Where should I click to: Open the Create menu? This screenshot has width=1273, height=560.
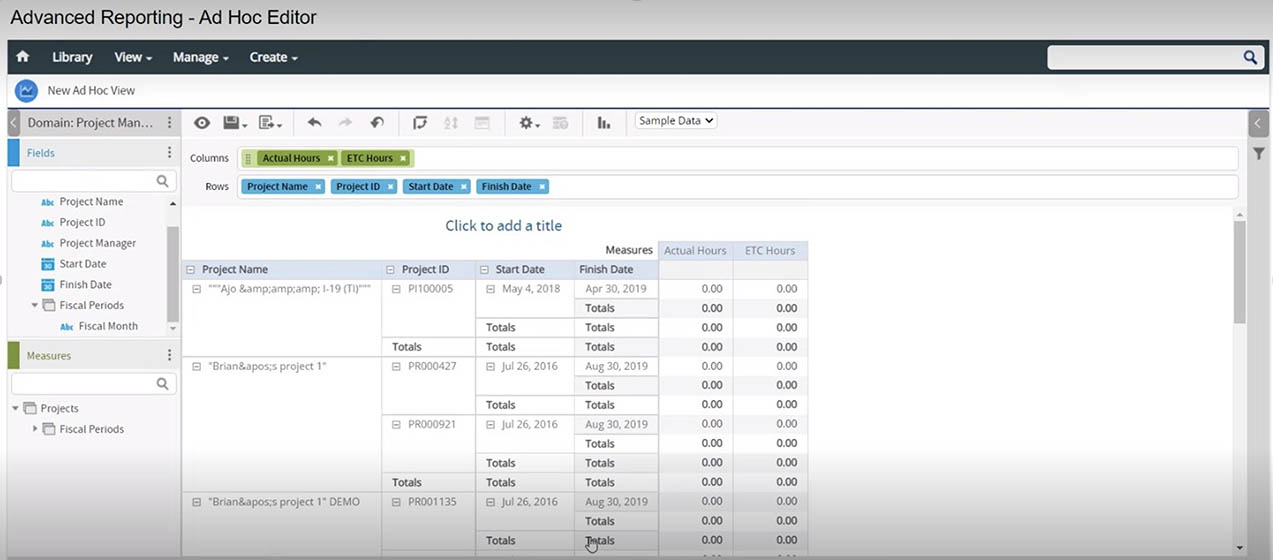tap(273, 57)
